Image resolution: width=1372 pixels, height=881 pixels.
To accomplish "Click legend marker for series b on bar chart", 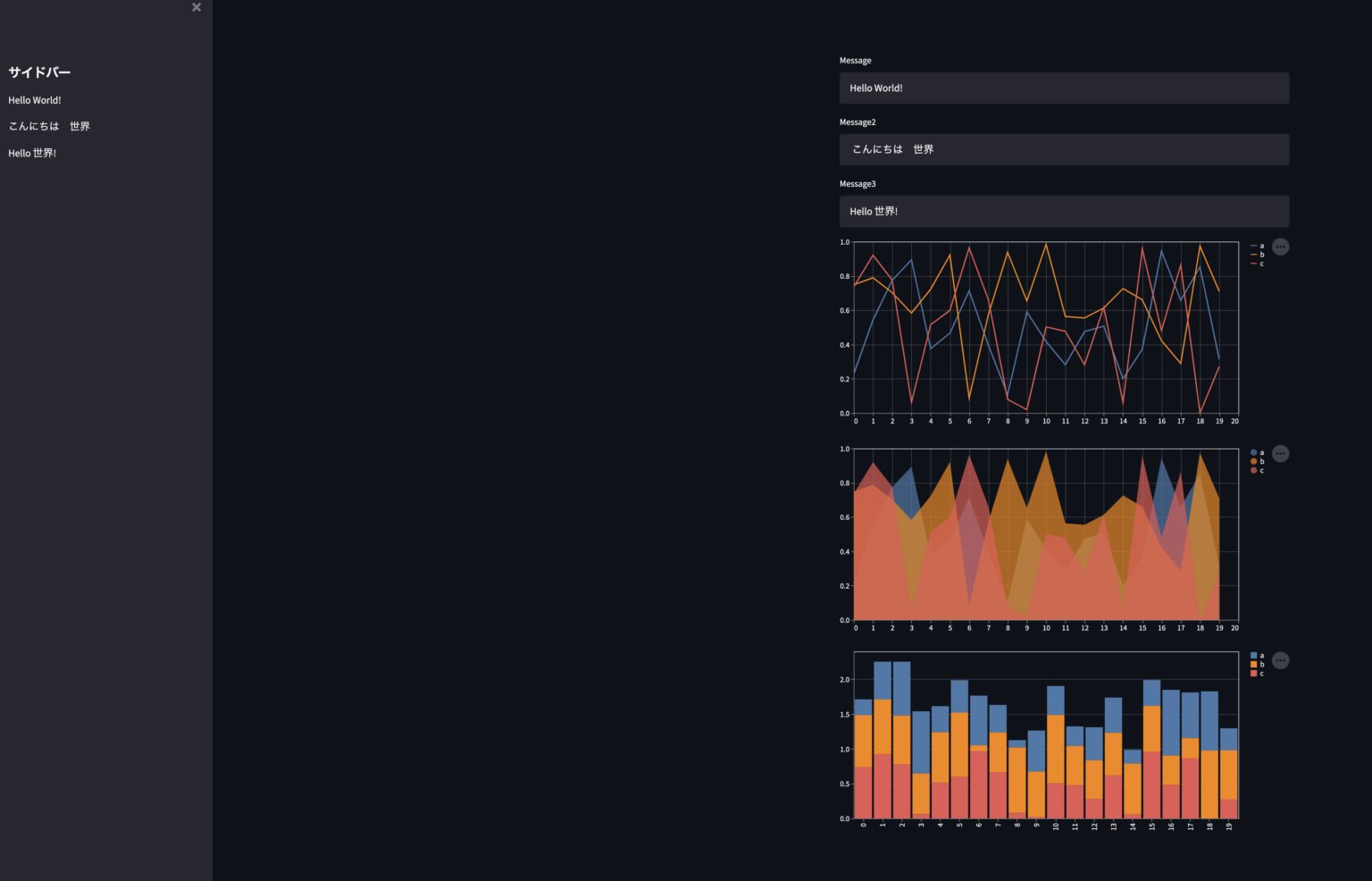I will 1254,666.
